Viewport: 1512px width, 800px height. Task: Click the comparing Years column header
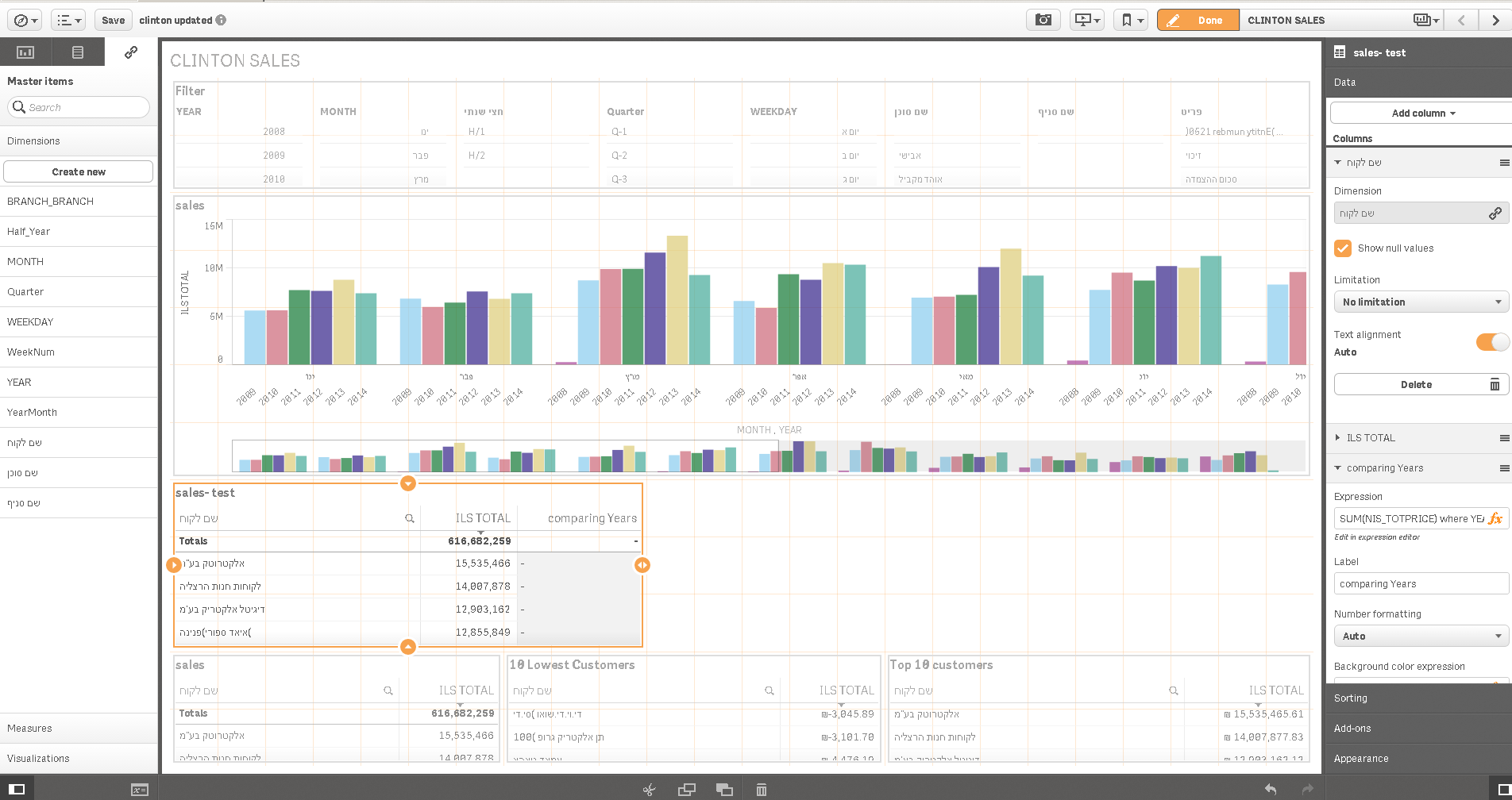(592, 518)
